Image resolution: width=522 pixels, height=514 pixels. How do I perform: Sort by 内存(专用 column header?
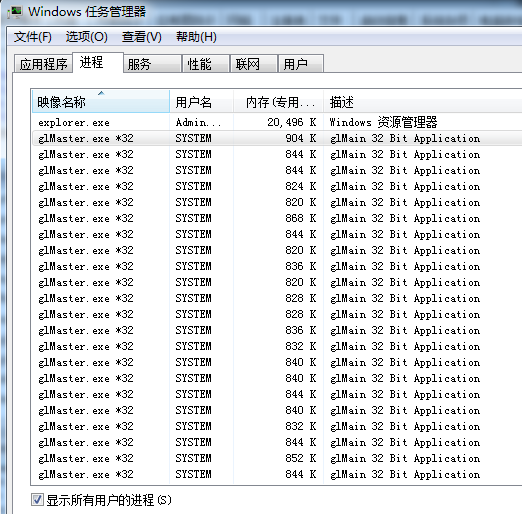(278, 101)
